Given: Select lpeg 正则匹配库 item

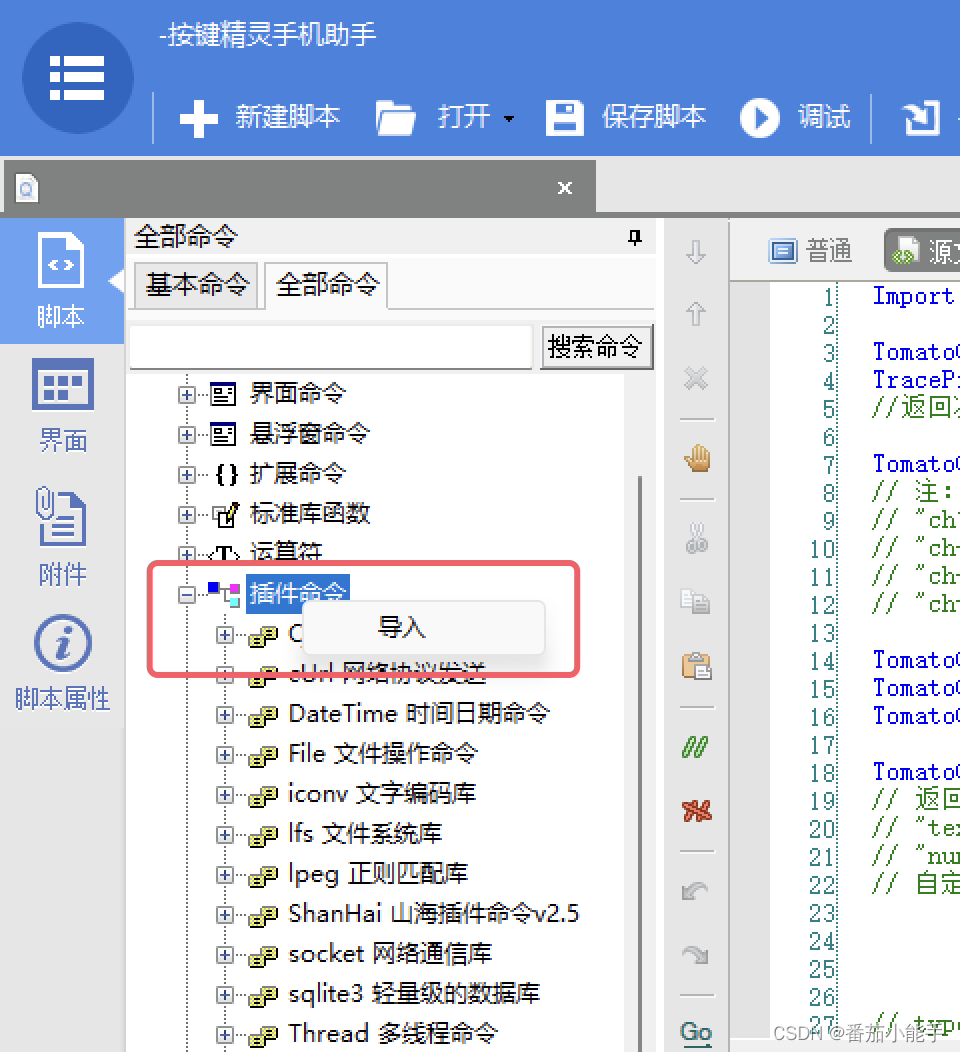Looking at the screenshot, I should (378, 874).
